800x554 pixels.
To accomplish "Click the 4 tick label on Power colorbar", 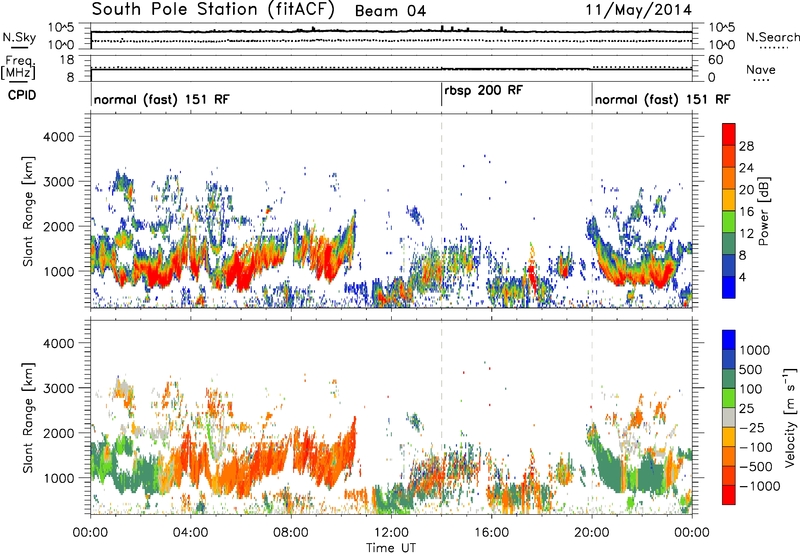I will [742, 277].
